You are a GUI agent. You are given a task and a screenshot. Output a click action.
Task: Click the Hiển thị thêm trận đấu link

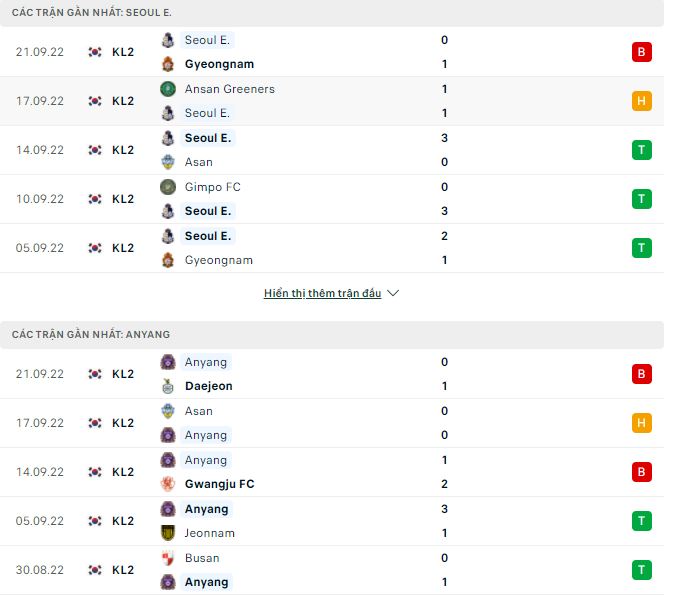[323, 293]
